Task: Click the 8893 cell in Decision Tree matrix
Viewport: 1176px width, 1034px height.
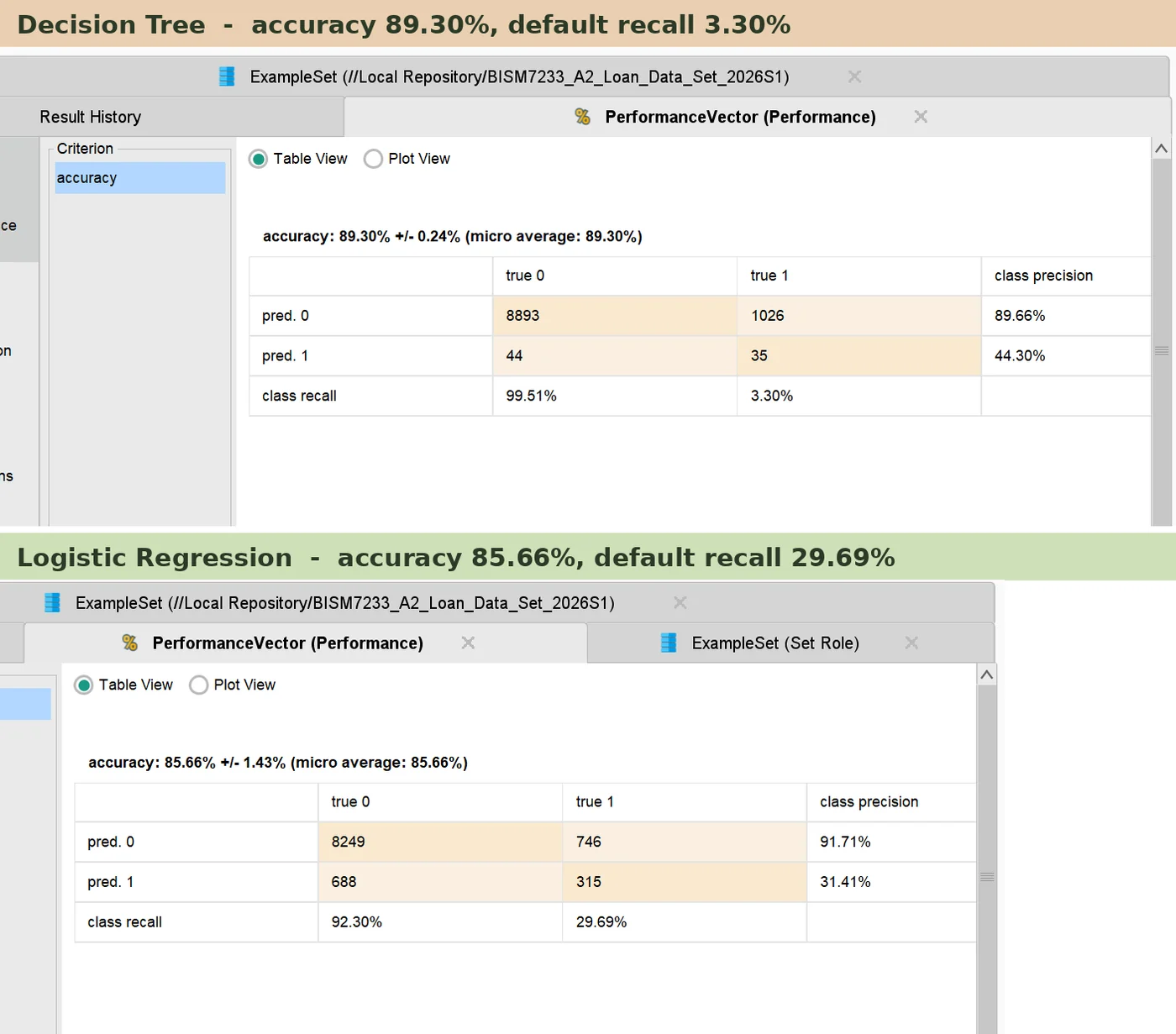Action: point(615,316)
